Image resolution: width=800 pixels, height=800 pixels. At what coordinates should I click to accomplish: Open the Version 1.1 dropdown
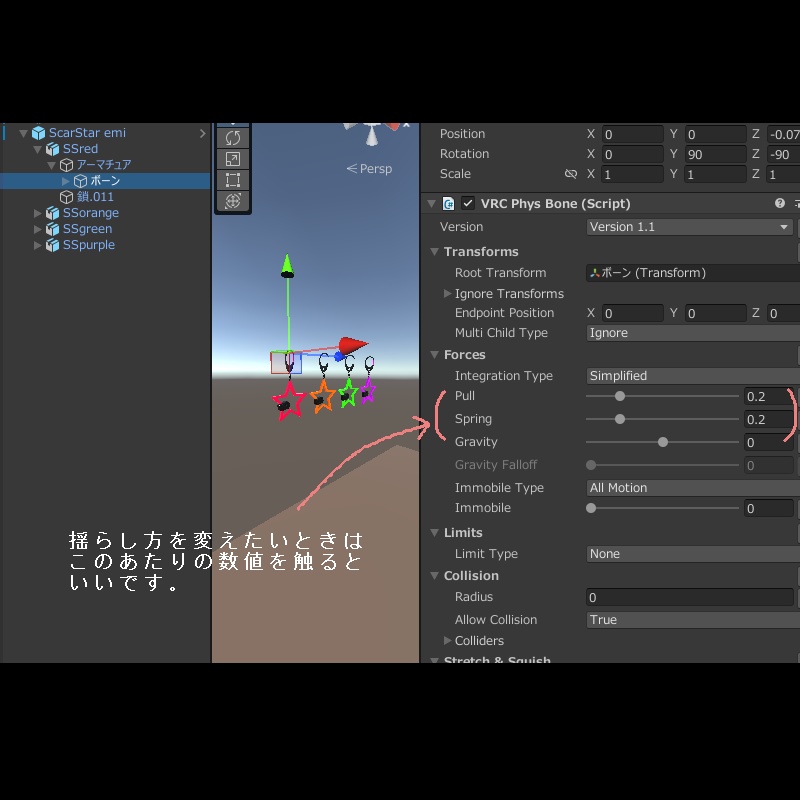pyautogui.click(x=689, y=227)
